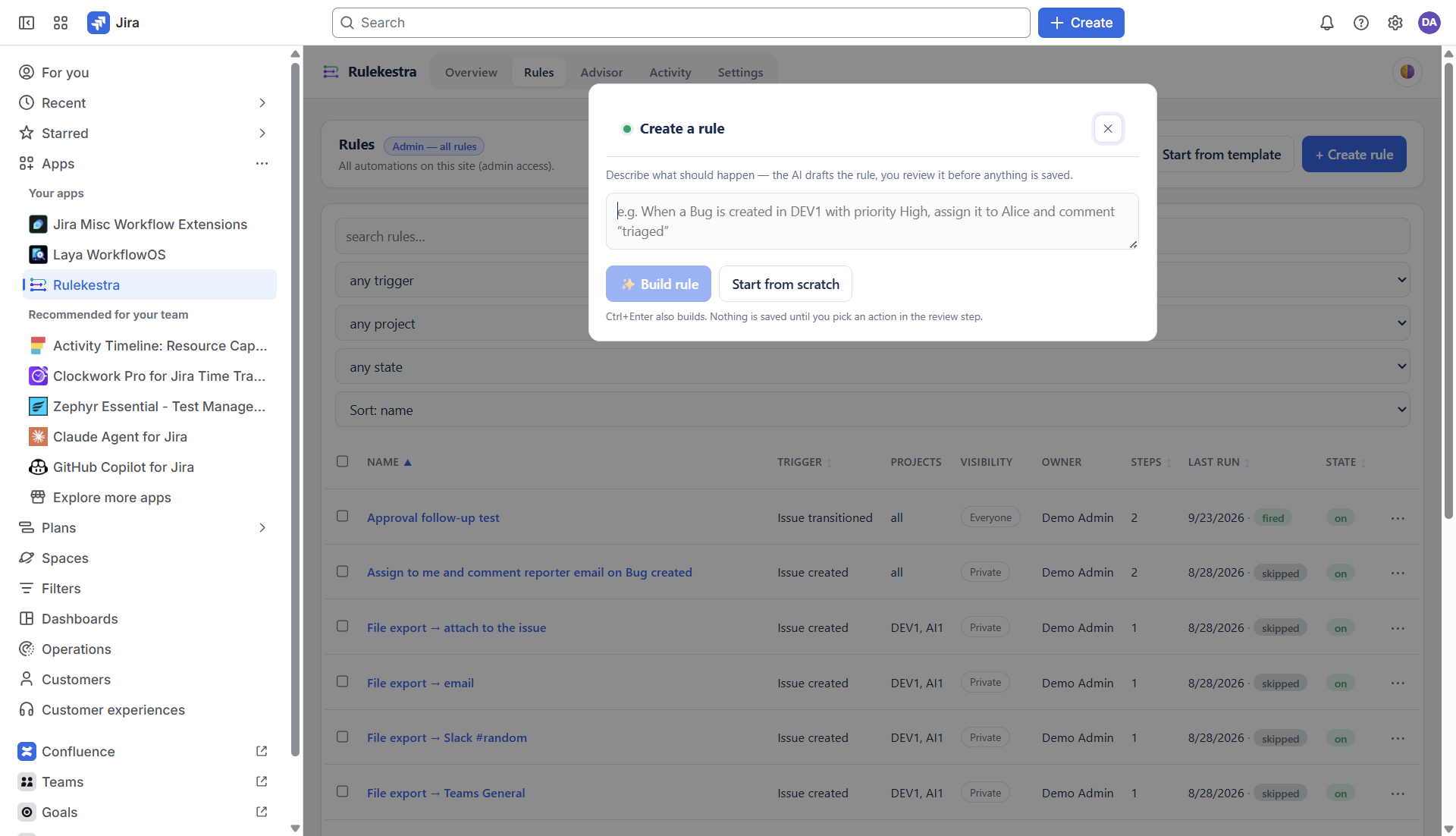
Task: Select Rulekestra in the sidebar
Action: click(150, 285)
